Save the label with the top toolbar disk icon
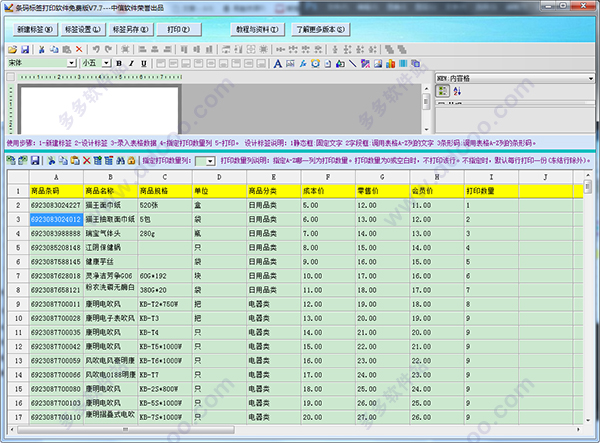This screenshot has height=443, width=600. click(x=25, y=49)
